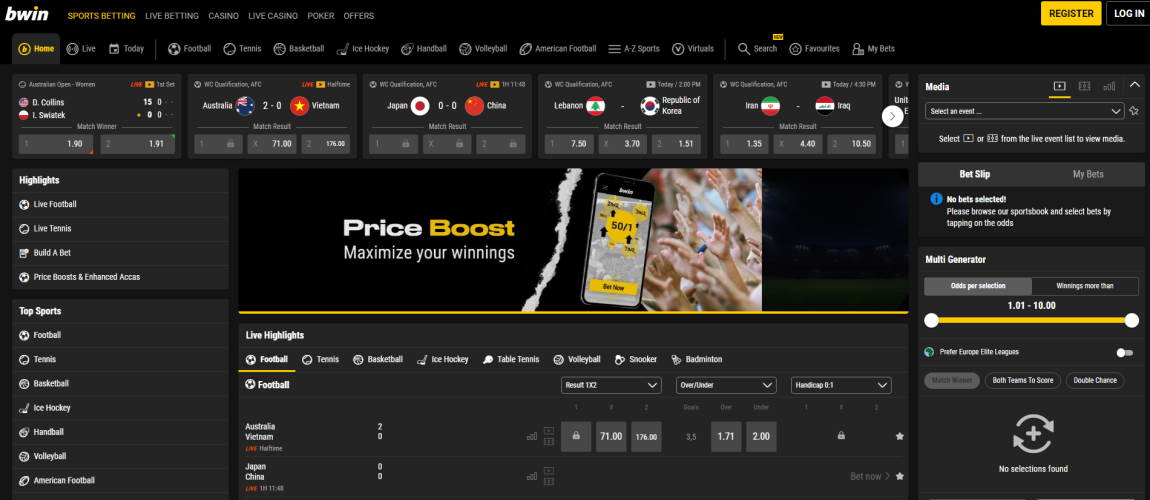Select Winnings more than option
This screenshot has height=500, width=1150.
[x=1085, y=286]
